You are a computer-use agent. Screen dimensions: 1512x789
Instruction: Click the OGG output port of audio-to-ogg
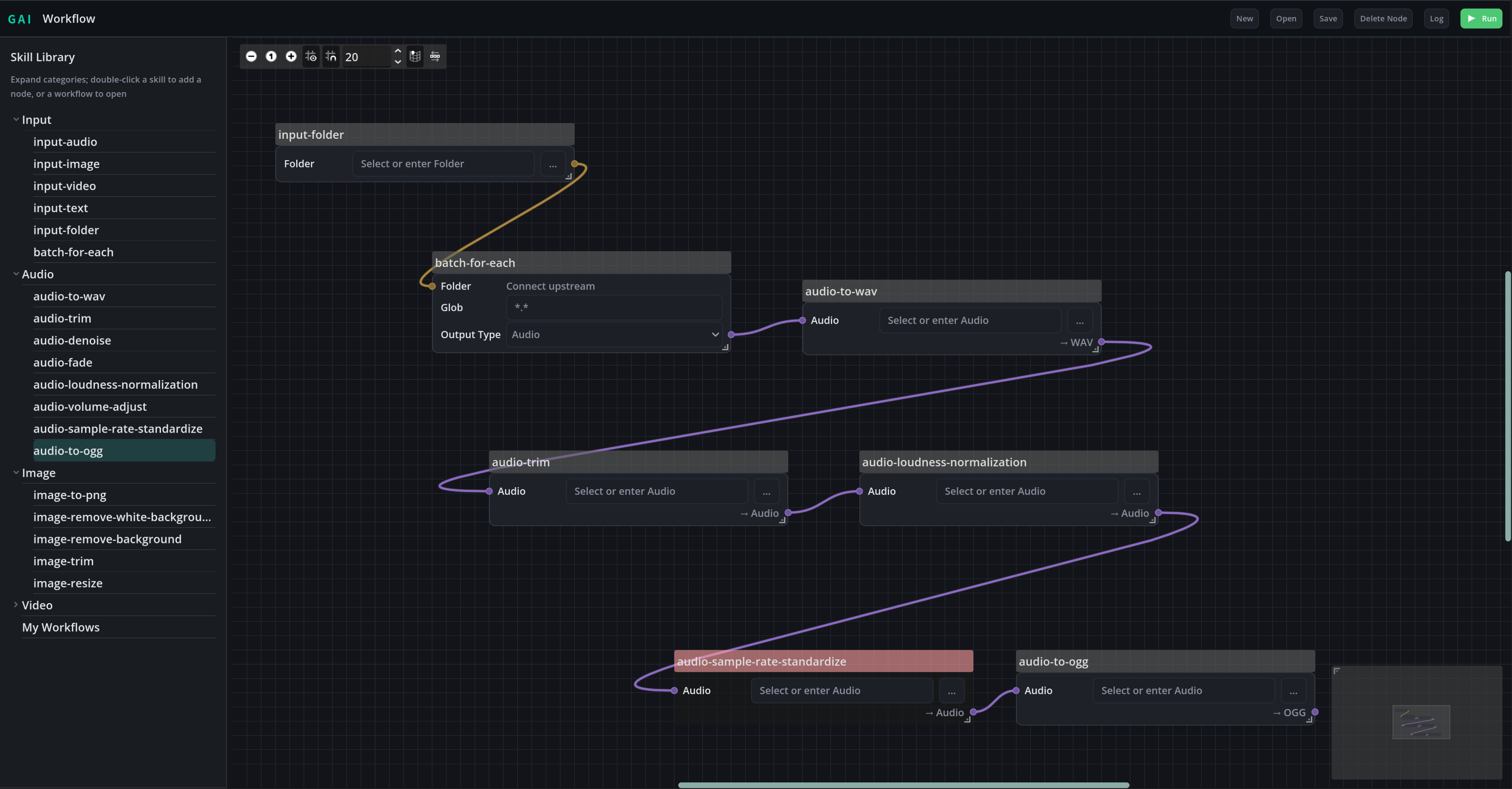[x=1315, y=712]
